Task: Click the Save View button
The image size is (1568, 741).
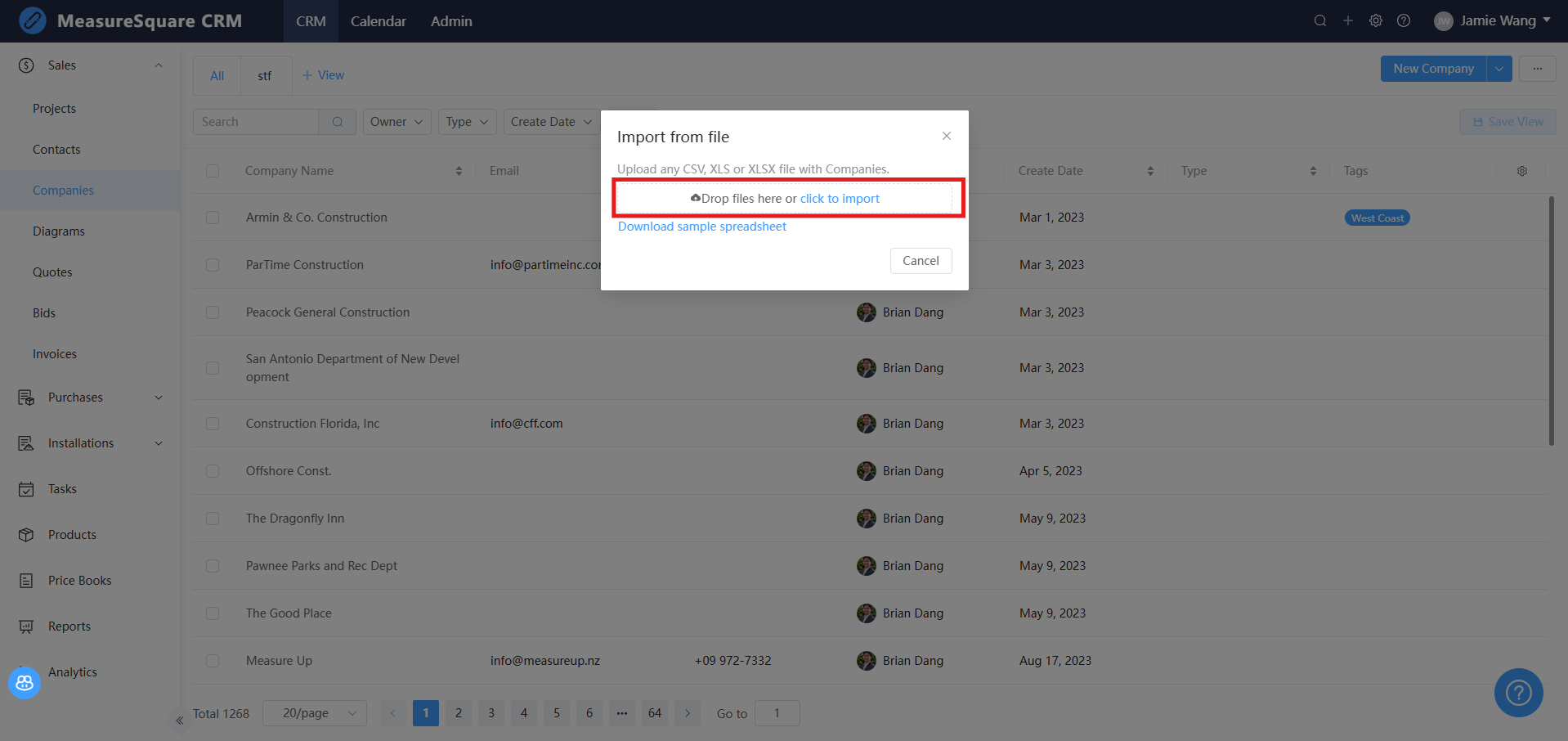Action: (1508, 122)
